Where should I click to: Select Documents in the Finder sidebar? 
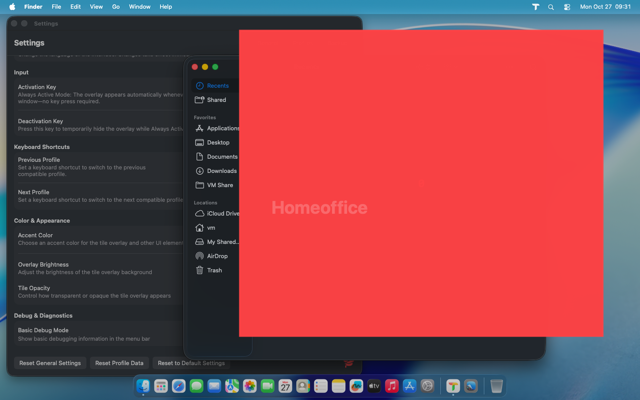[216, 157]
